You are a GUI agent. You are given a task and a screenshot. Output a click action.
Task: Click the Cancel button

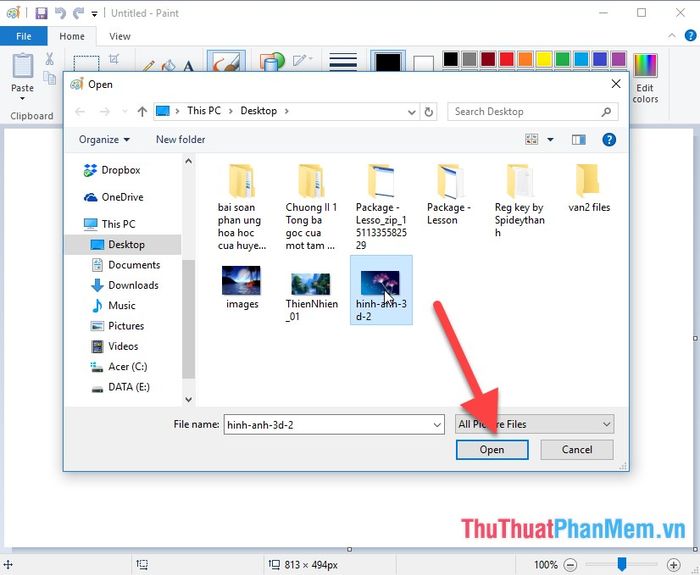(577, 450)
